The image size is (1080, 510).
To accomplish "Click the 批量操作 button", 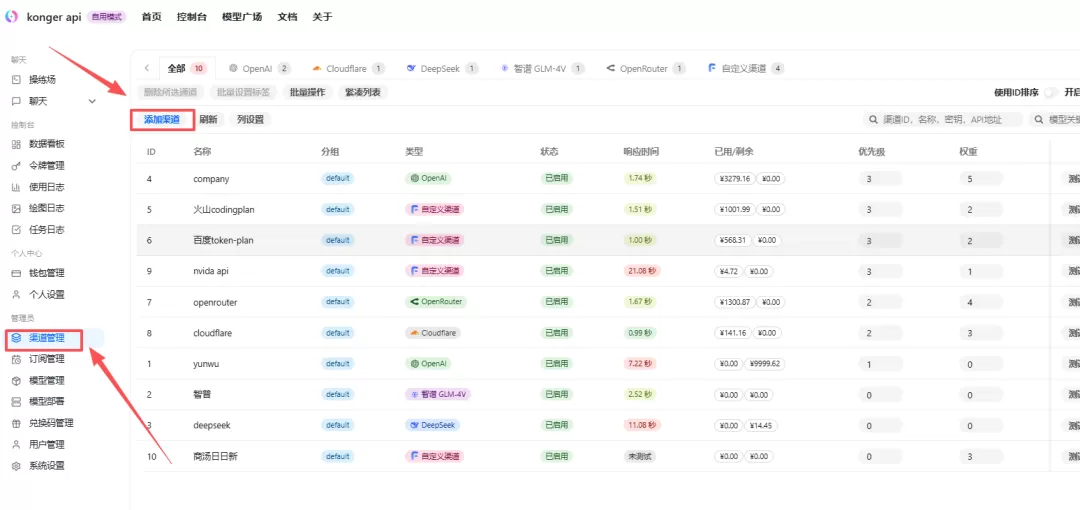I will click(x=307, y=92).
